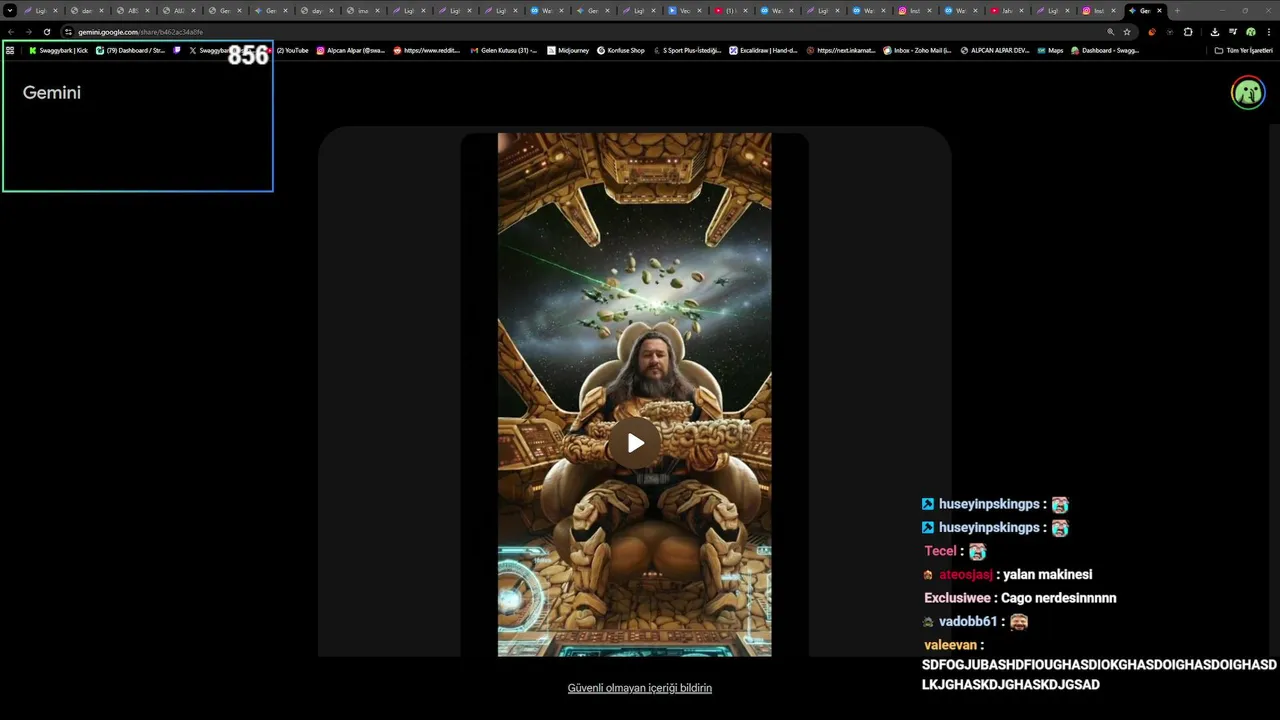Viewport: 1280px width, 720px height.
Task: Open the 'Dashboard - Swagg...' bookmark
Action: tap(1104, 50)
